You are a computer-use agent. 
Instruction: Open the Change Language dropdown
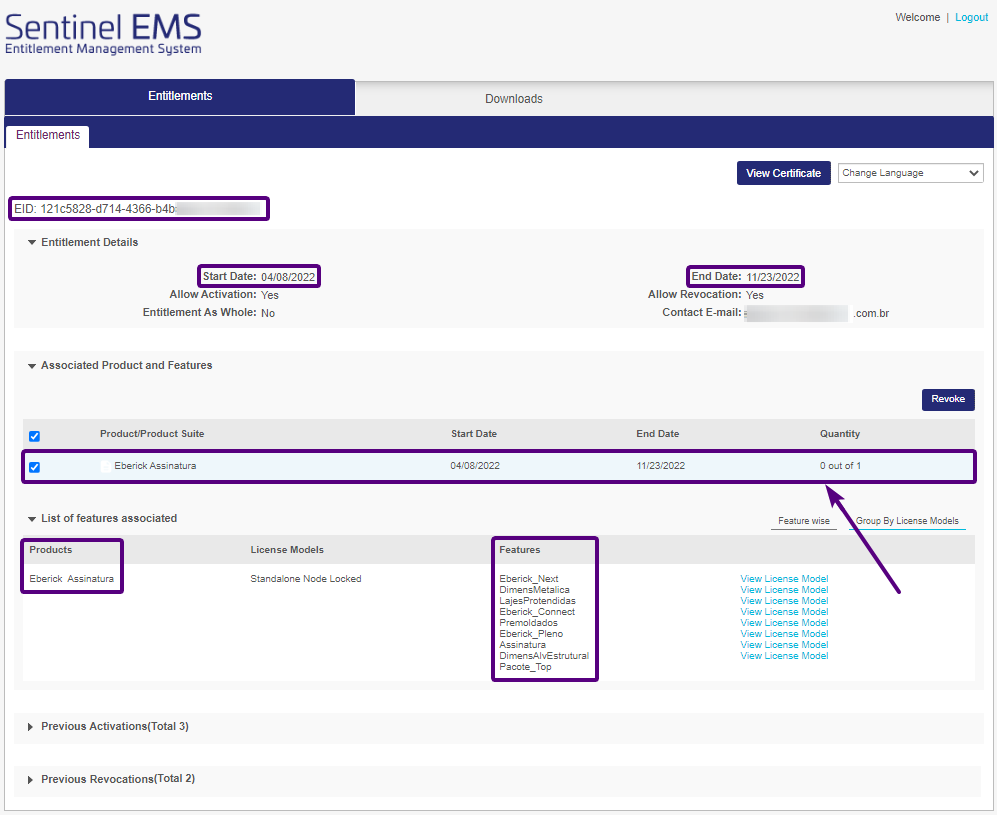coord(910,173)
